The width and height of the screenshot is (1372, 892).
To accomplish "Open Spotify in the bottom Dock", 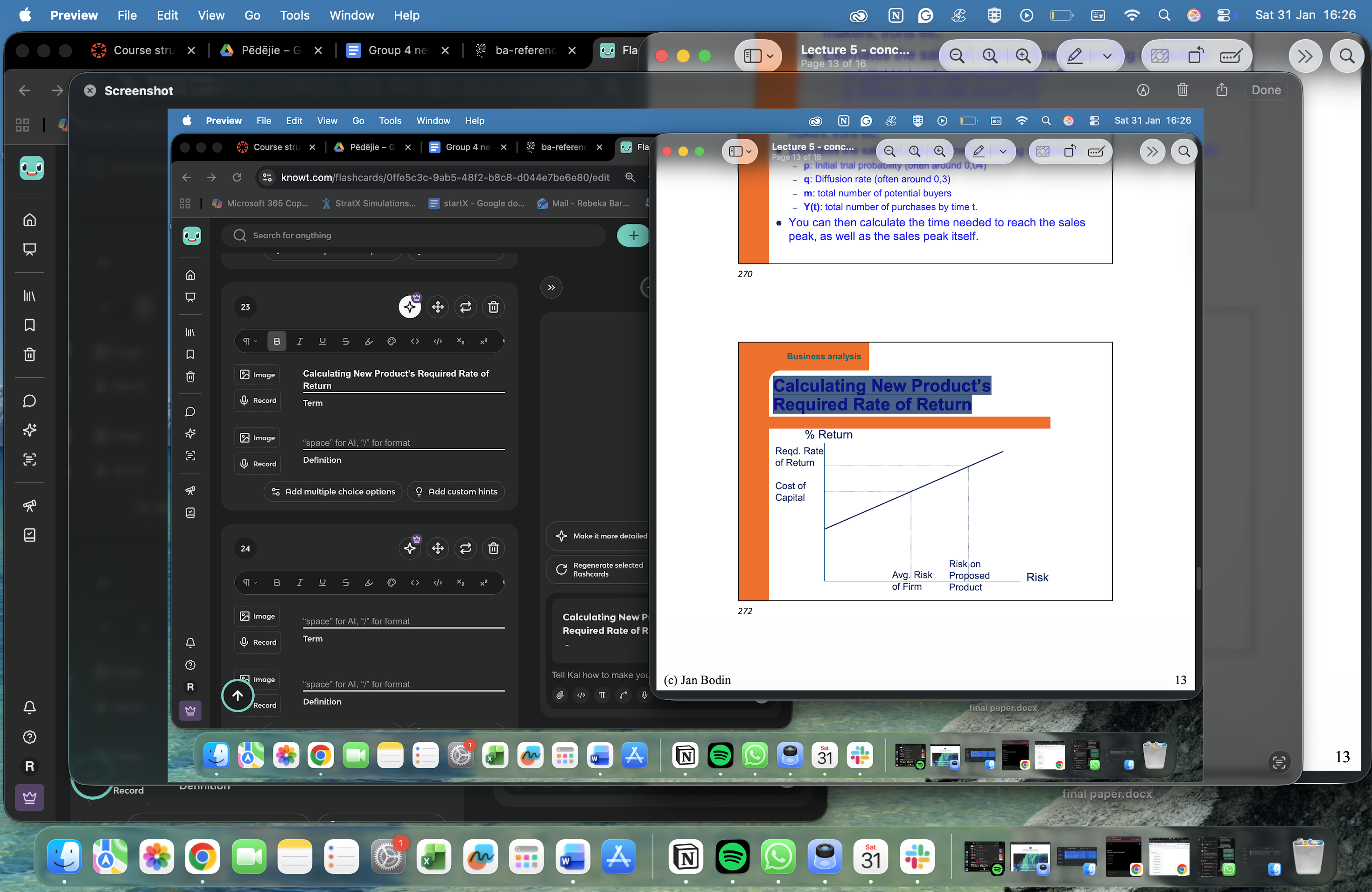I will tap(732, 856).
